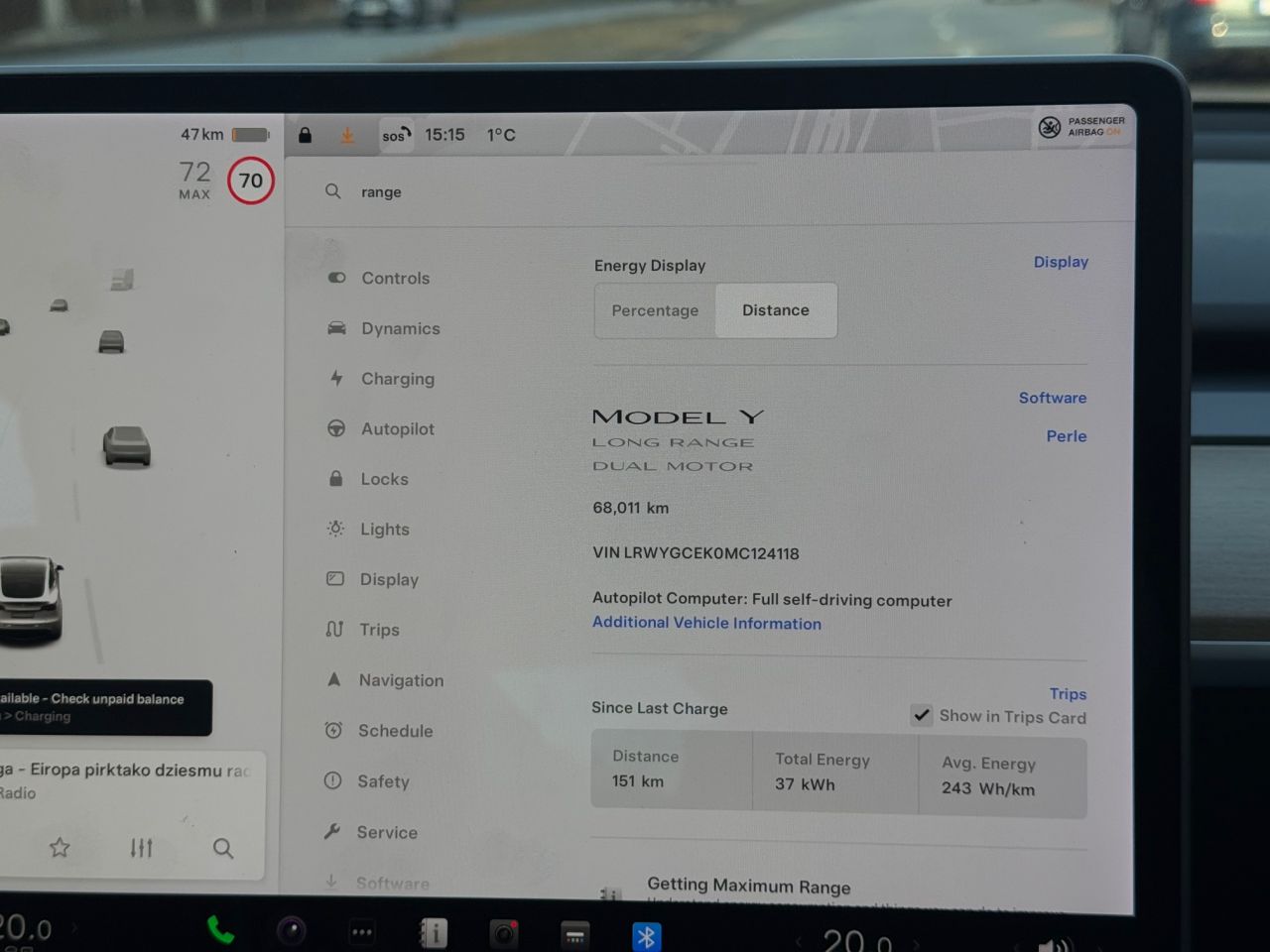
Task: Favorite the current radio station with star
Action: point(60,848)
